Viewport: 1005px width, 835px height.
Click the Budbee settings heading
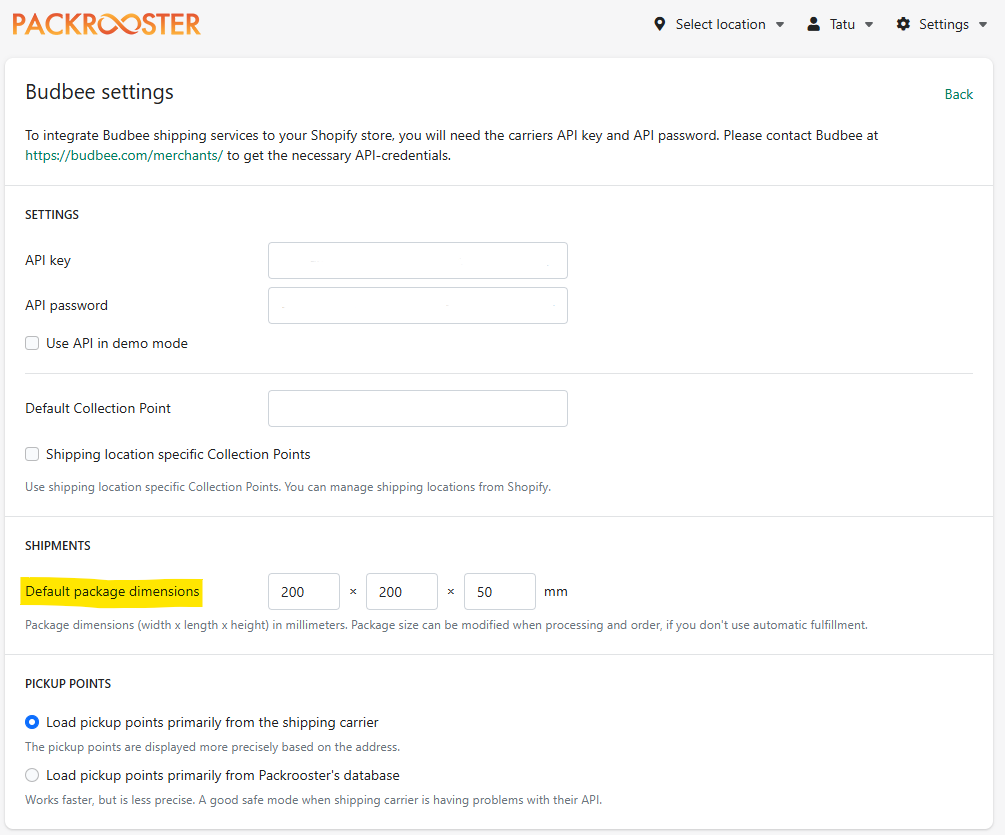[99, 92]
